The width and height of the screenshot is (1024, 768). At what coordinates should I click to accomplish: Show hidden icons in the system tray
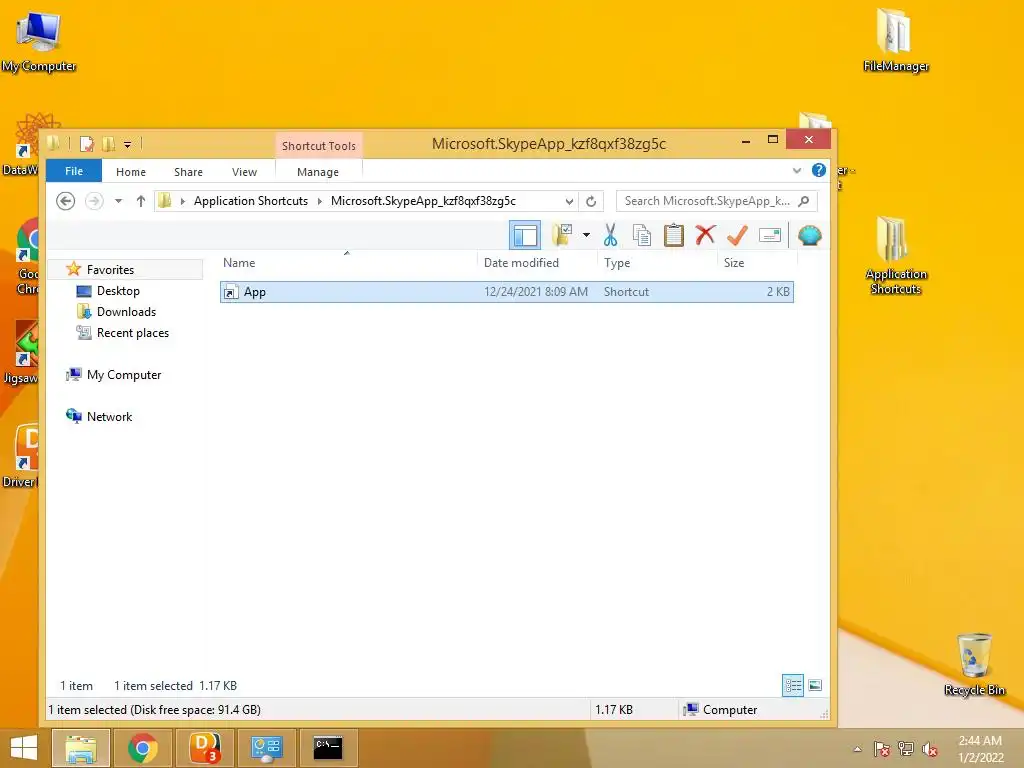point(857,749)
